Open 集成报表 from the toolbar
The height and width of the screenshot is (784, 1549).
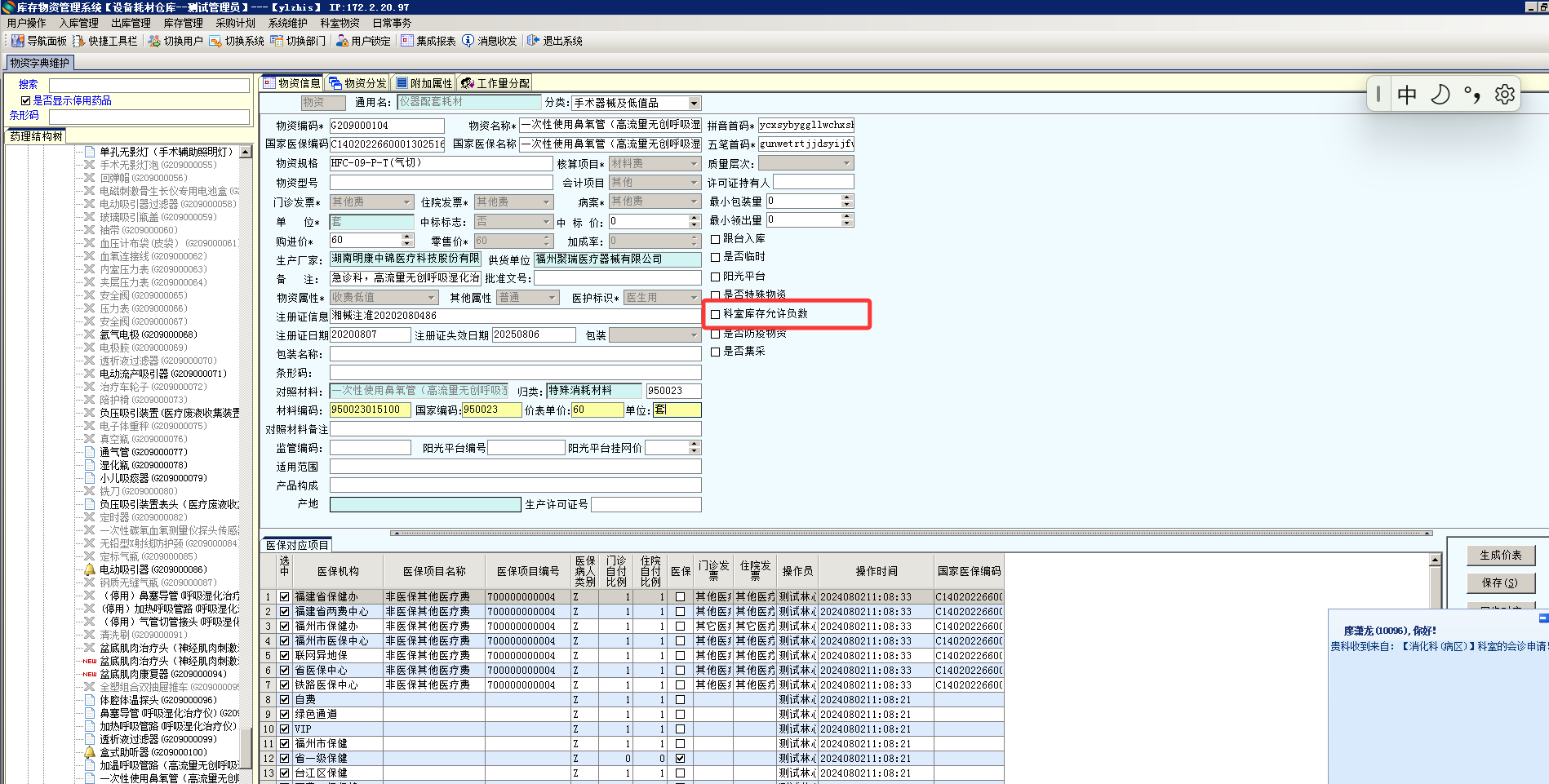pos(407,41)
